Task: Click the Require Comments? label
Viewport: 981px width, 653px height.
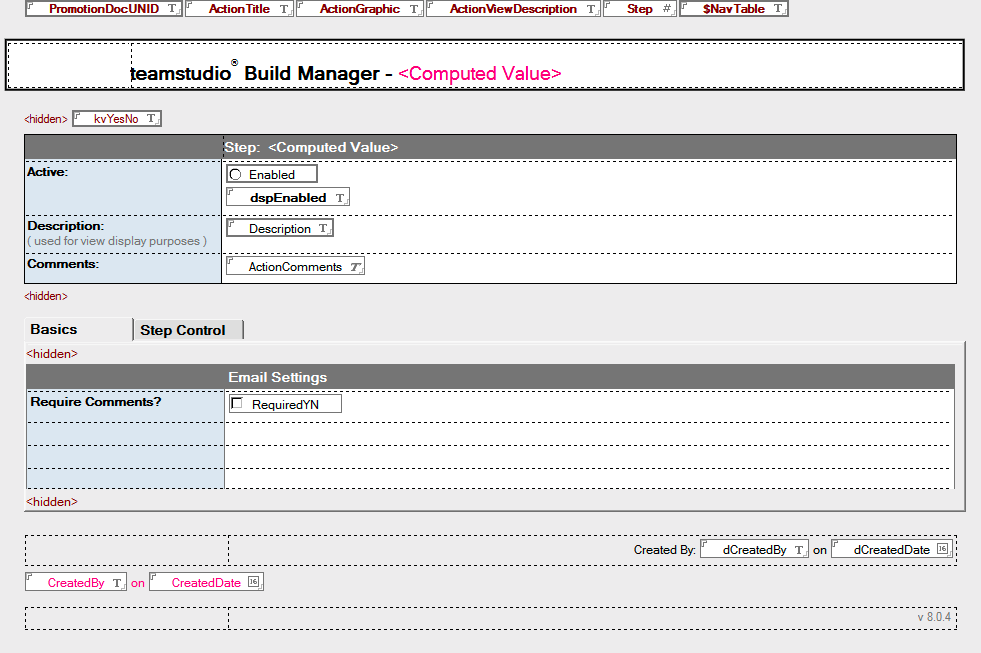Action: (x=96, y=402)
